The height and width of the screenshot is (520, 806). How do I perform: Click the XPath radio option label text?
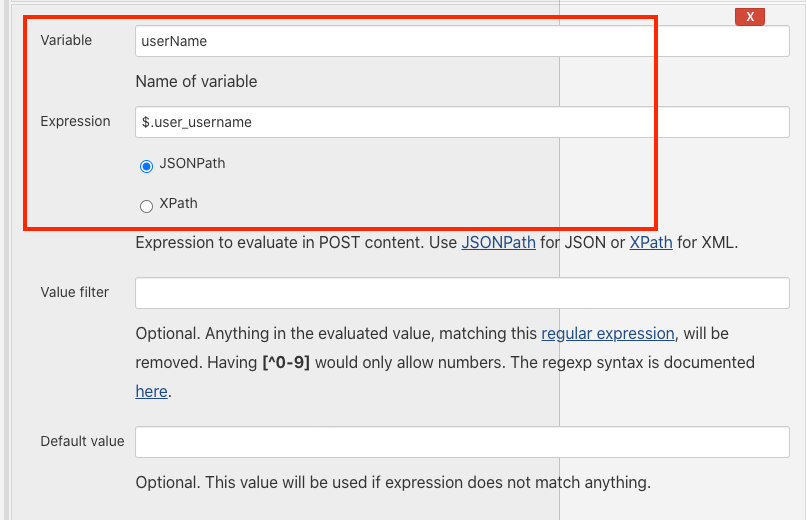pyautogui.click(x=178, y=203)
